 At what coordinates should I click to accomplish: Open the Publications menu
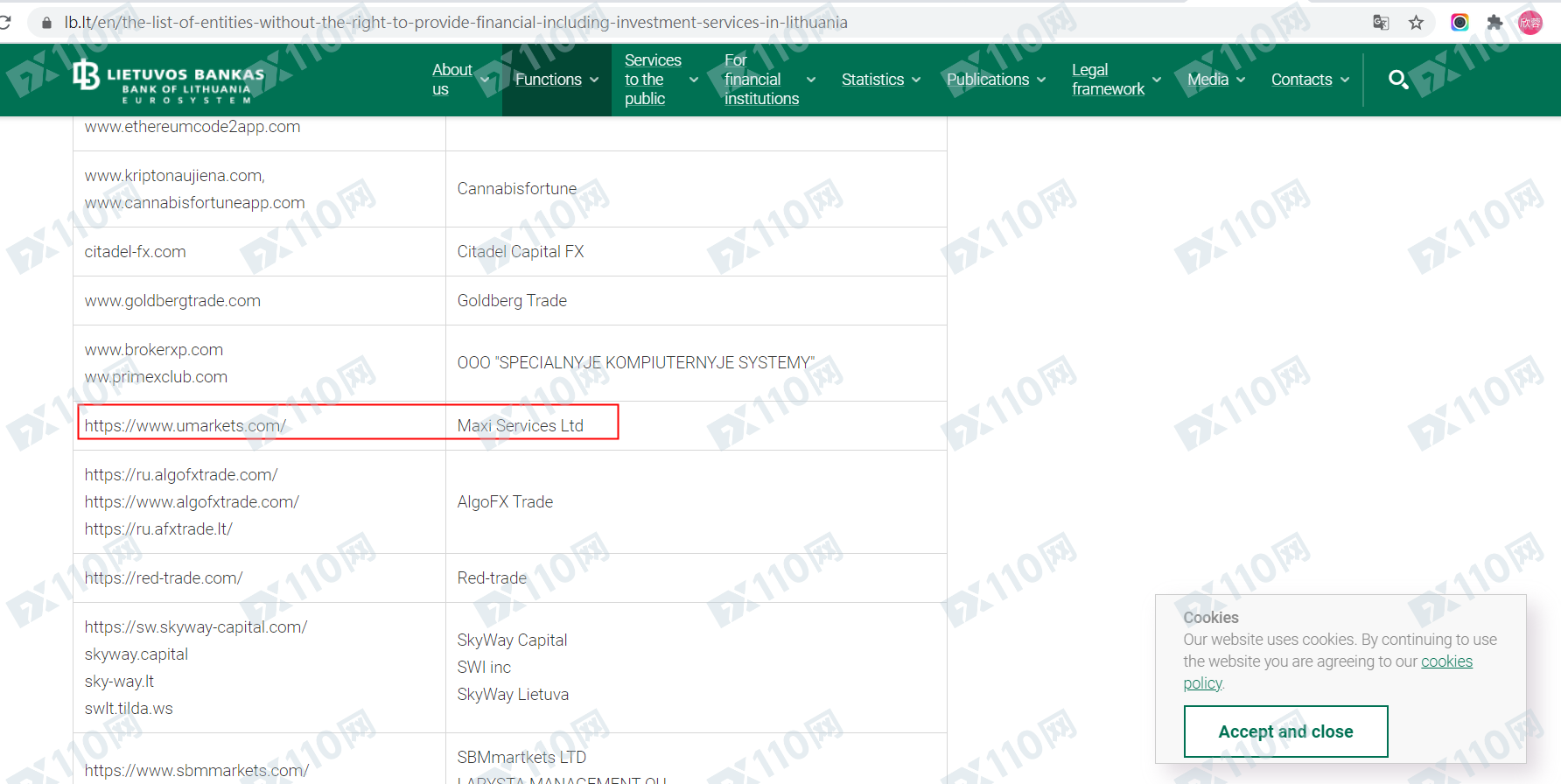pos(988,80)
